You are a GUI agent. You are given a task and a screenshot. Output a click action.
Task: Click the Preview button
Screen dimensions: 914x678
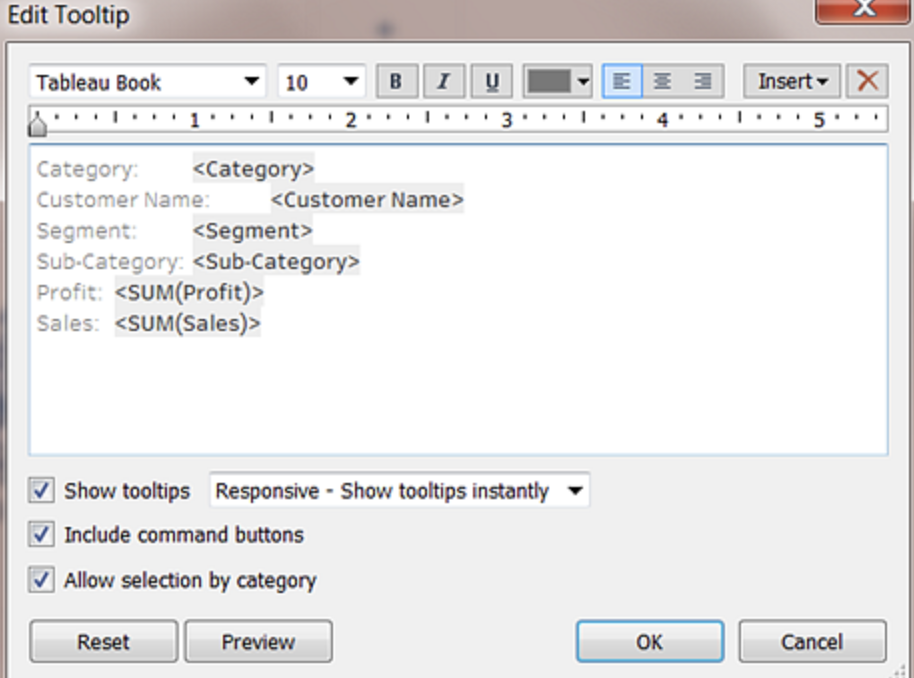(259, 641)
